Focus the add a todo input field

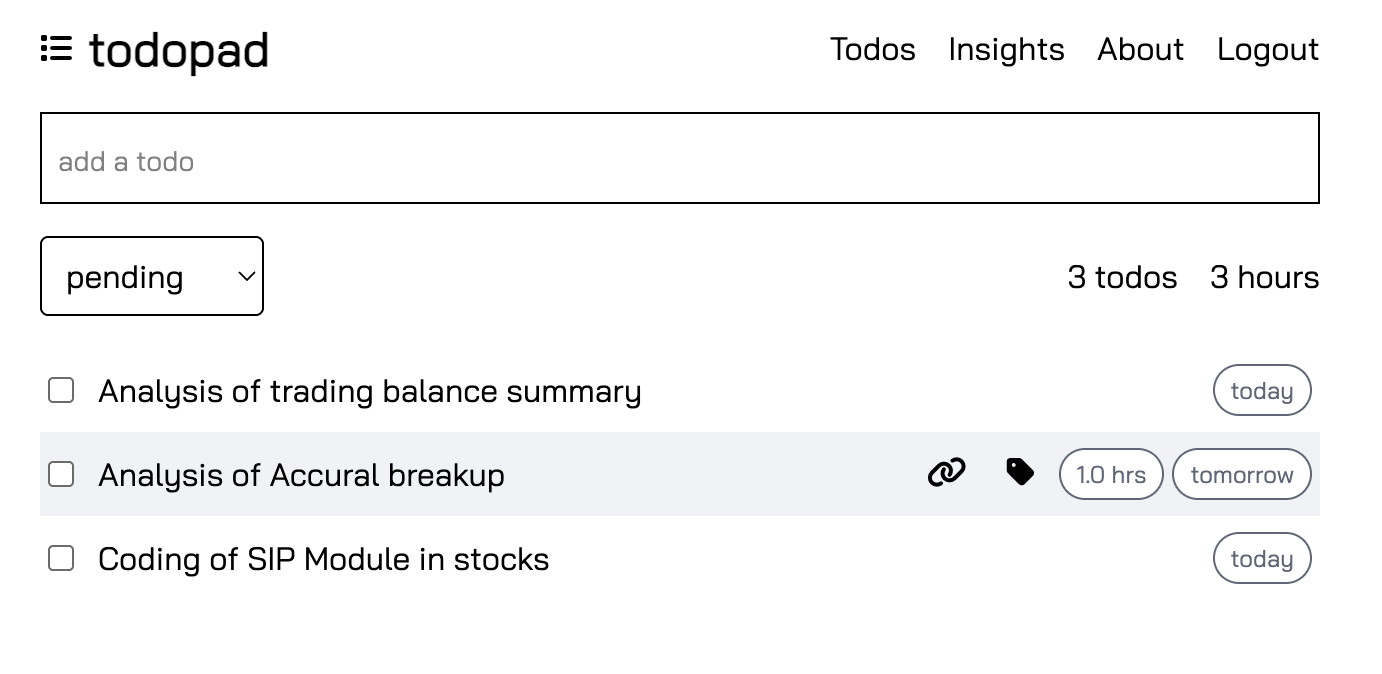tap(680, 158)
